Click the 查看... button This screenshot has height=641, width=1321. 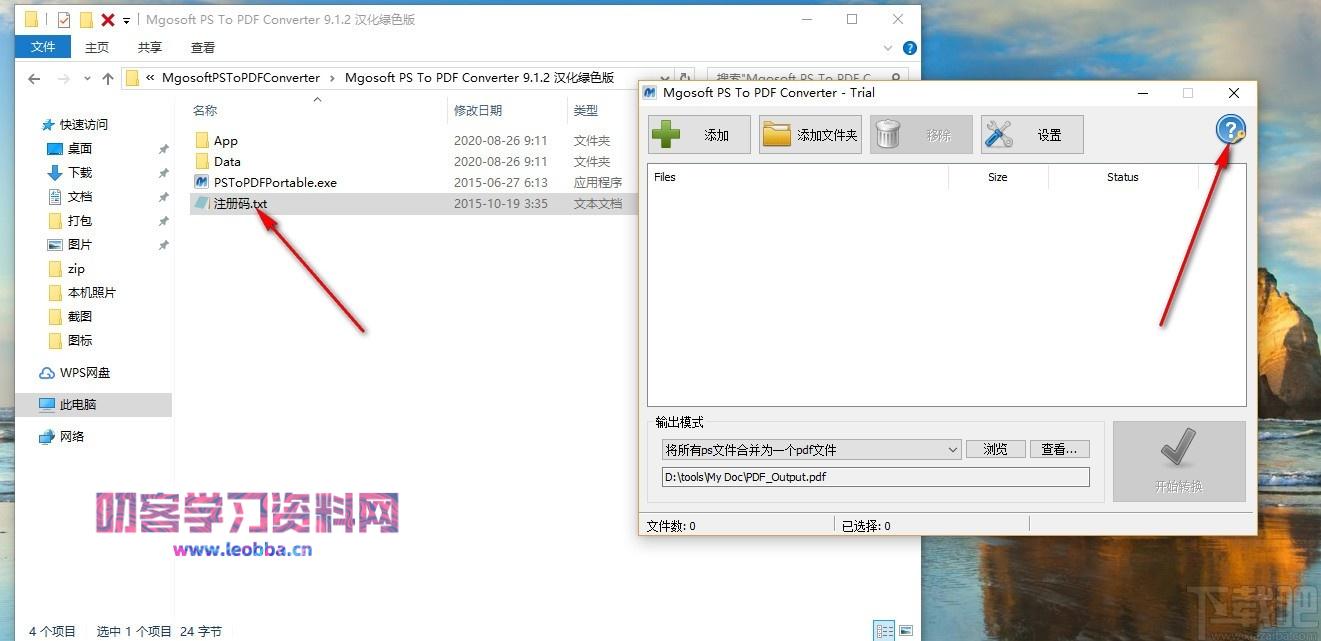pos(1059,449)
